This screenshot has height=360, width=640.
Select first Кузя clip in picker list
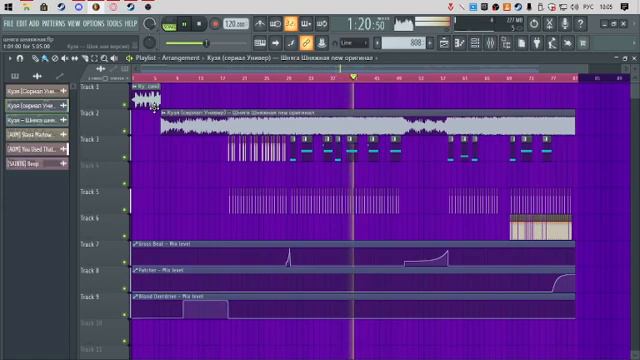click(37, 91)
